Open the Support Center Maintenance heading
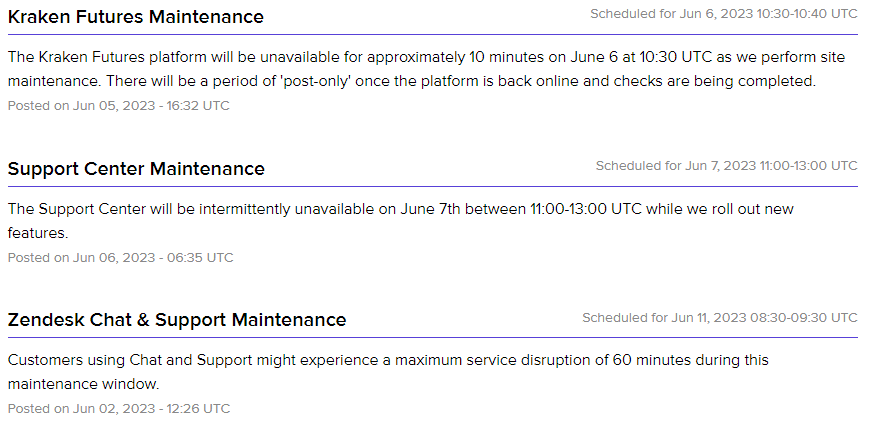The width and height of the screenshot is (877, 433). 136,168
